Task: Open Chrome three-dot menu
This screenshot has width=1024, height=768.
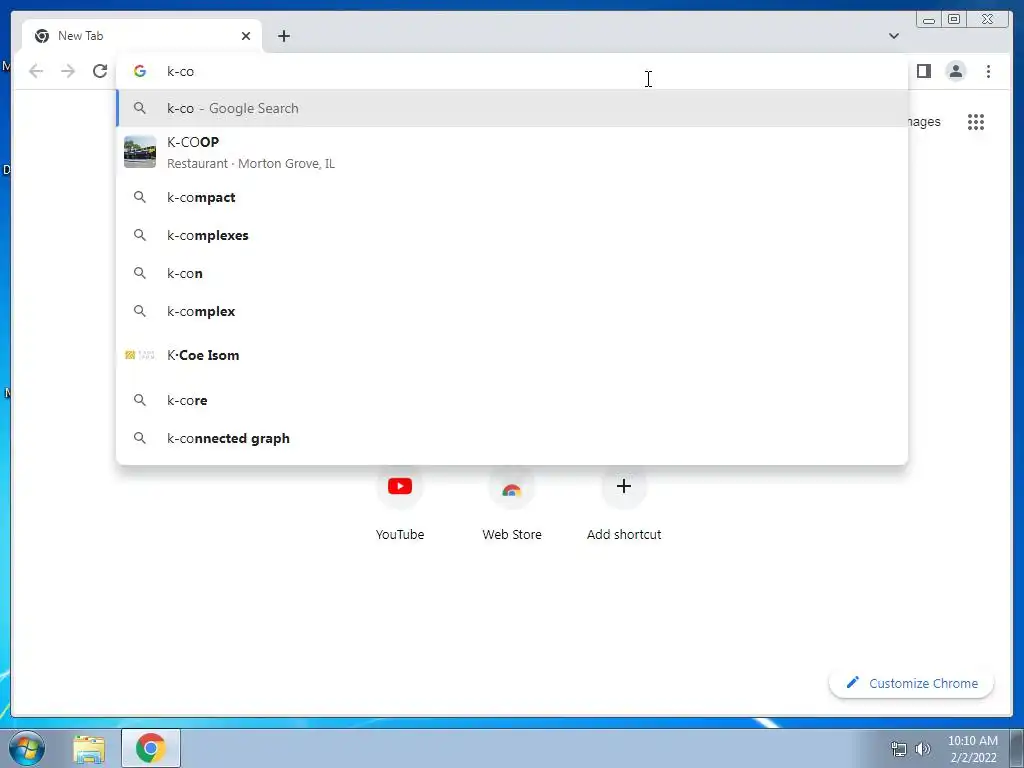Action: click(x=988, y=71)
